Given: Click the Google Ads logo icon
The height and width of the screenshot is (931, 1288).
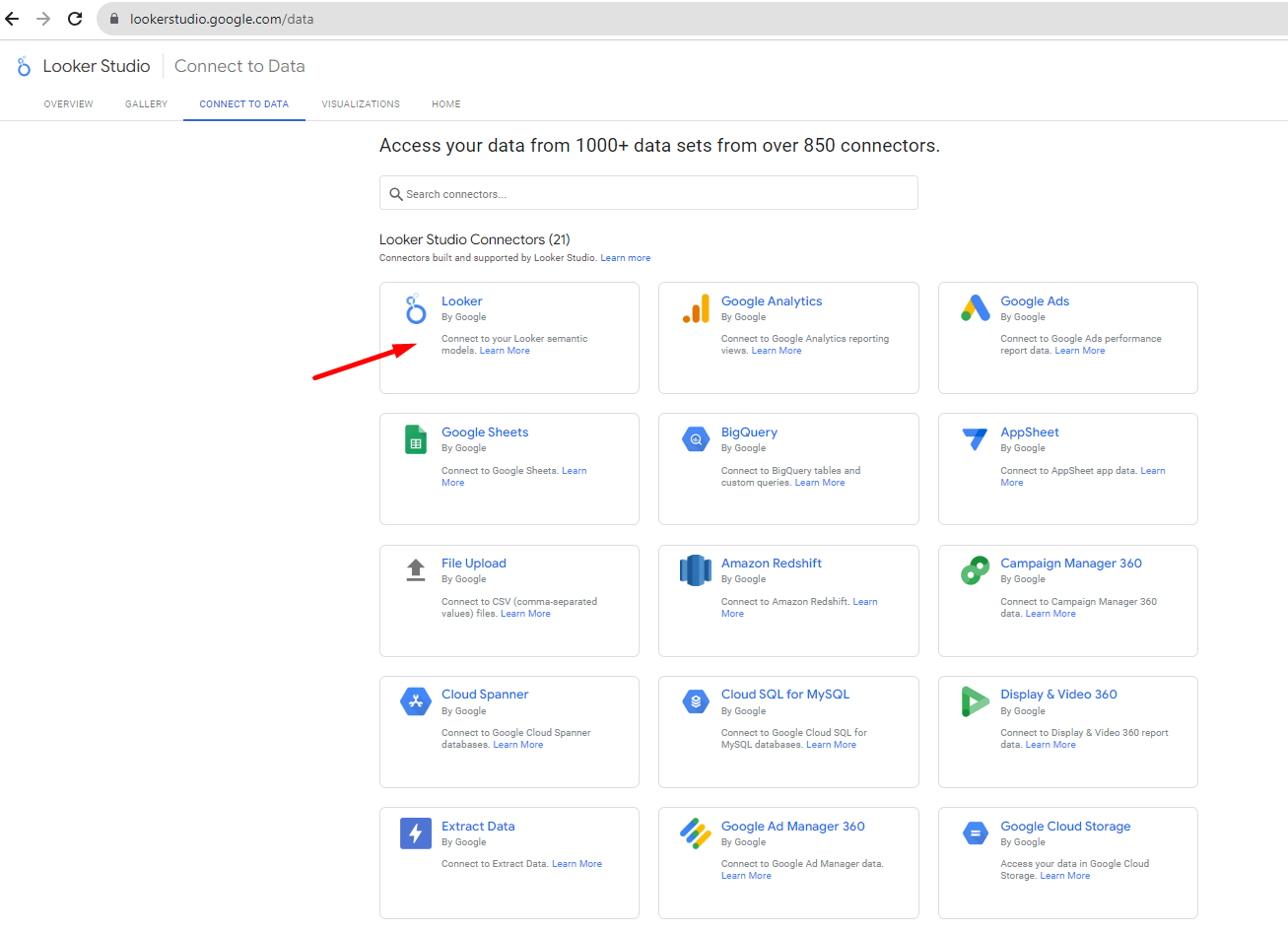Looking at the screenshot, I should [976, 308].
